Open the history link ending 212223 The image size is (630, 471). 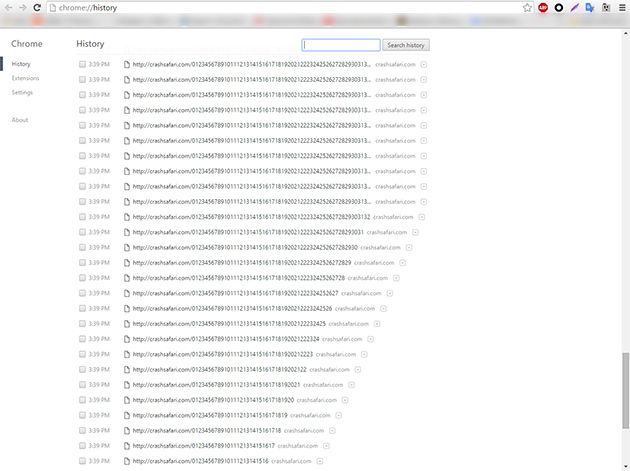[x=223, y=354]
